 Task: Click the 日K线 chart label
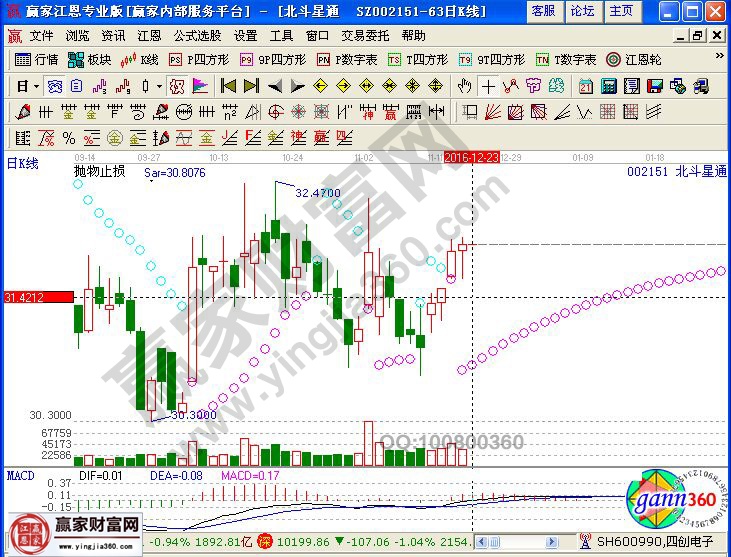22,164
